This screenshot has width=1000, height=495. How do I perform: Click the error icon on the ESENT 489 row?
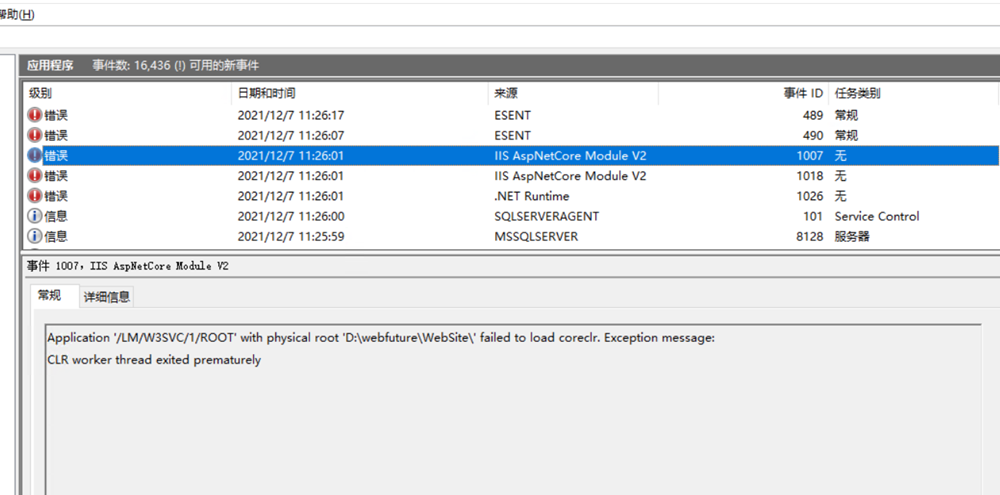(35, 115)
